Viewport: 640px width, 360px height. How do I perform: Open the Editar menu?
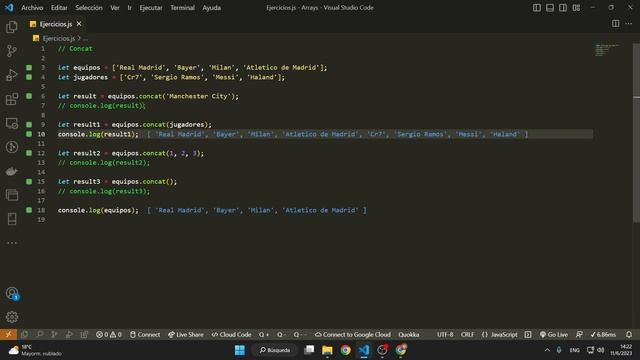coord(59,8)
